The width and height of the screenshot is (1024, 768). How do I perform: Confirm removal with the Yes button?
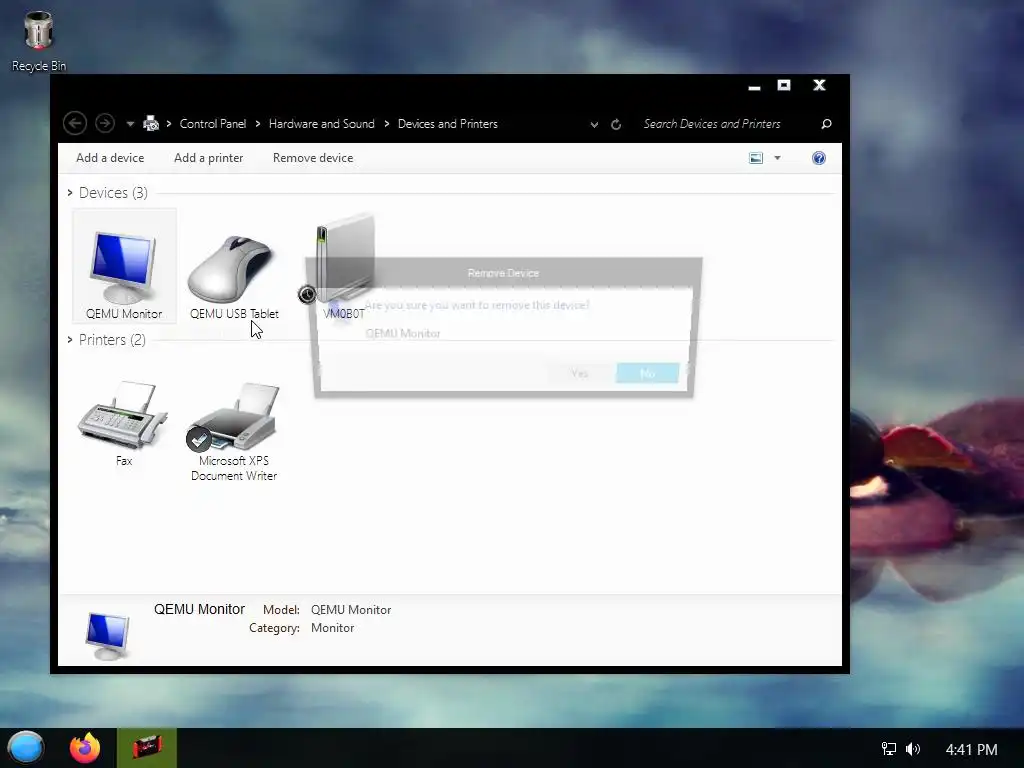click(x=579, y=373)
